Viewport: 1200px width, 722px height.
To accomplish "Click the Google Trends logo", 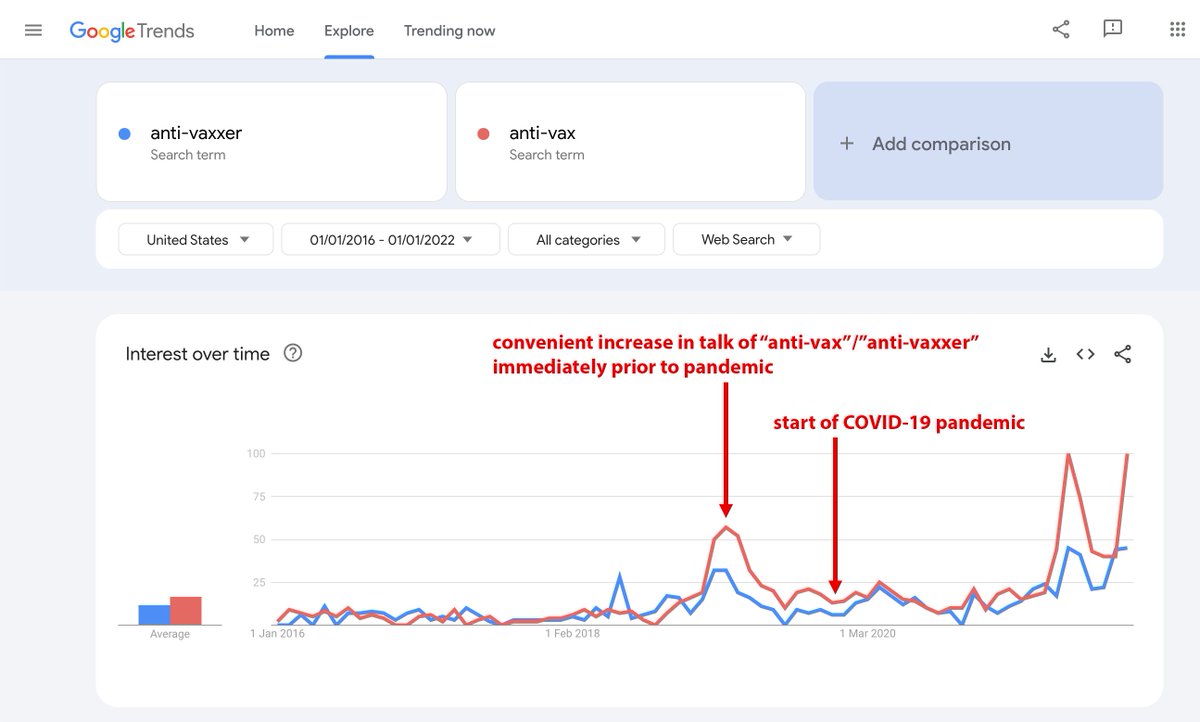I will (x=132, y=30).
